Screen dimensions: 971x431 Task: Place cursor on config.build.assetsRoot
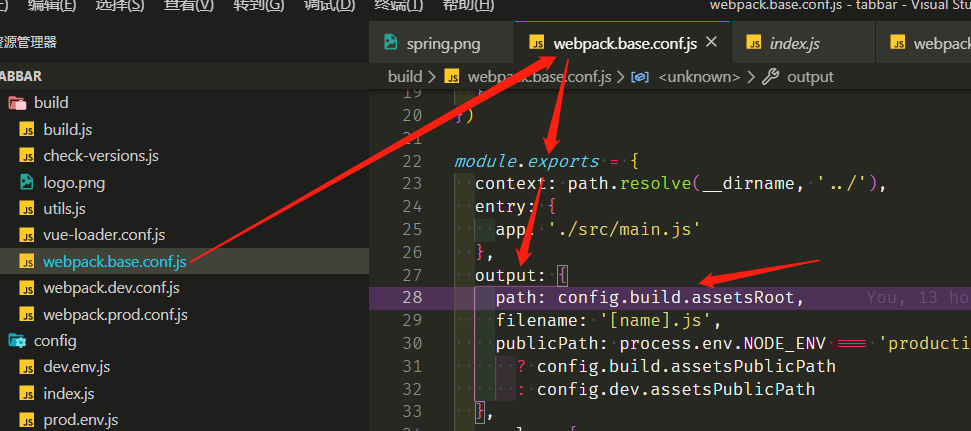click(676, 298)
